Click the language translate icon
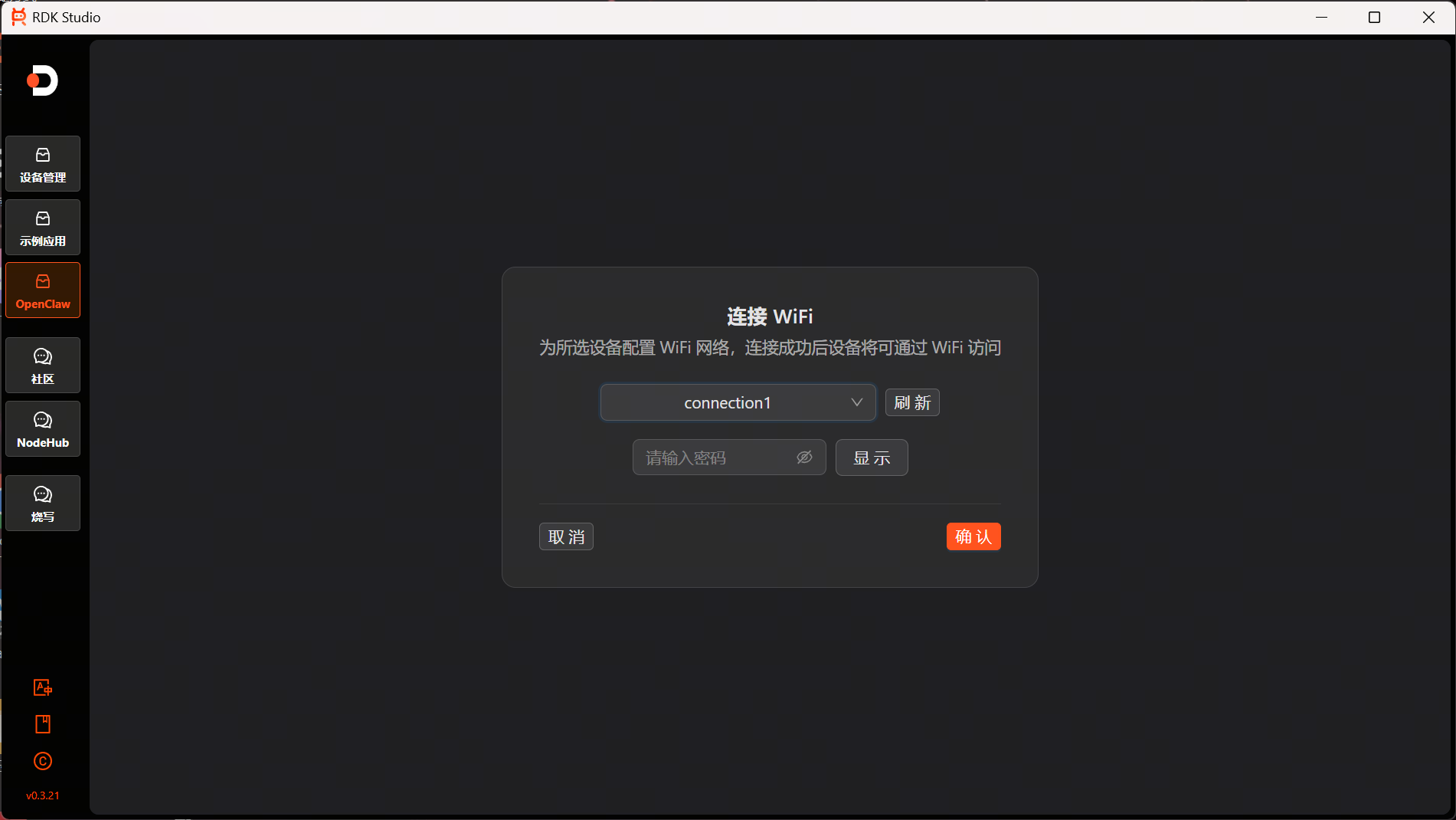This screenshot has height=820, width=1456. coord(43,687)
